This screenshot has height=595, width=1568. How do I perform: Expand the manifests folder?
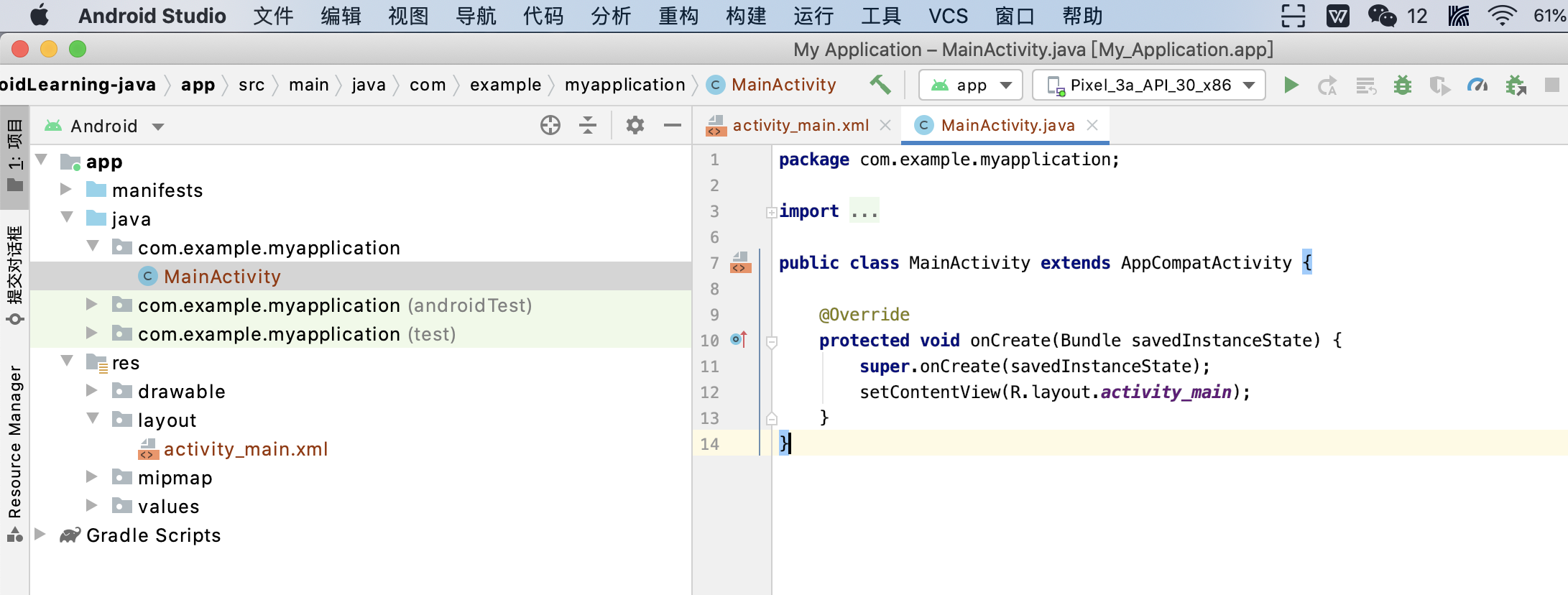tap(66, 189)
